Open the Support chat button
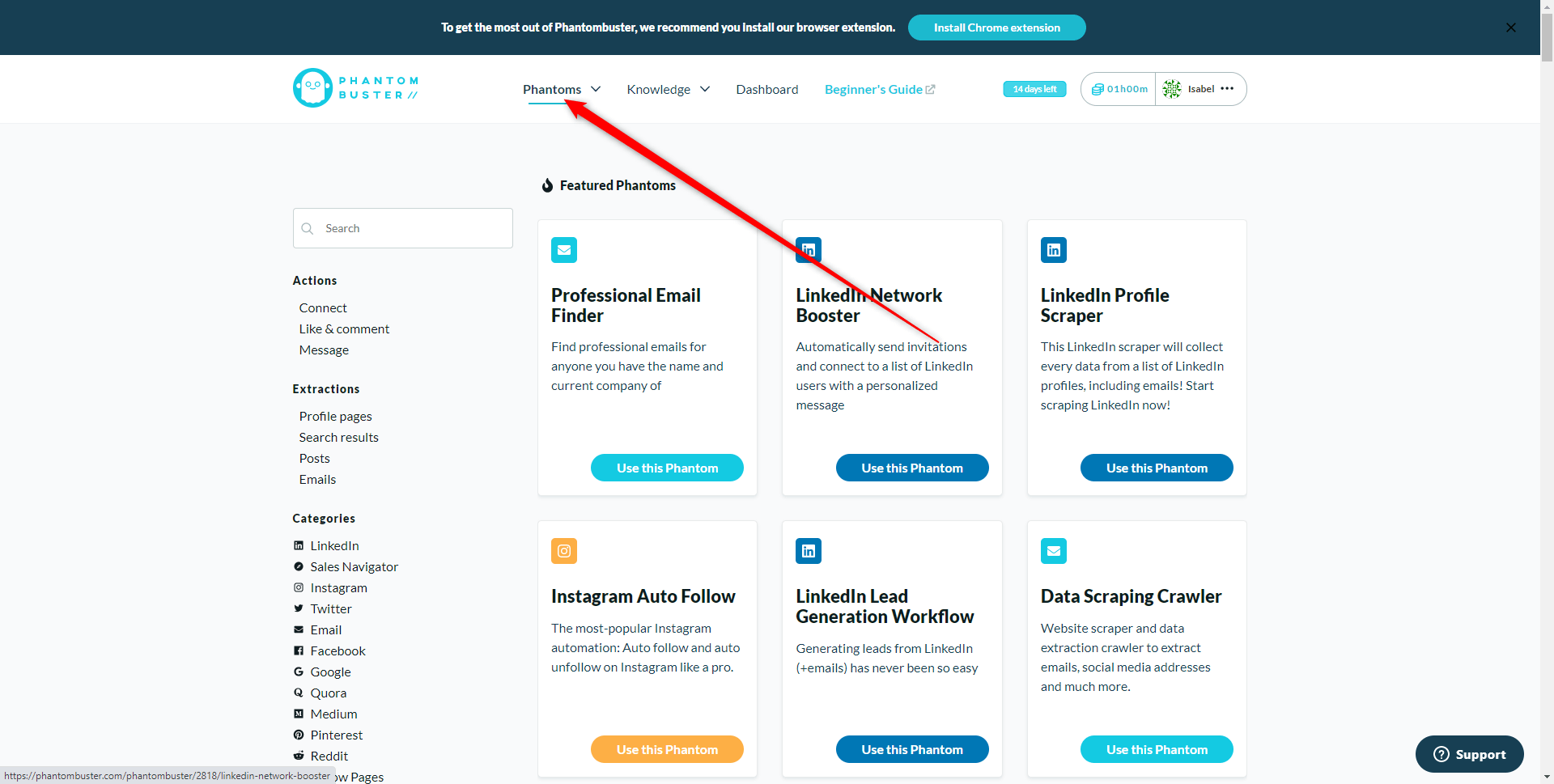Screen dimensions: 1554x784 coord(1469,754)
